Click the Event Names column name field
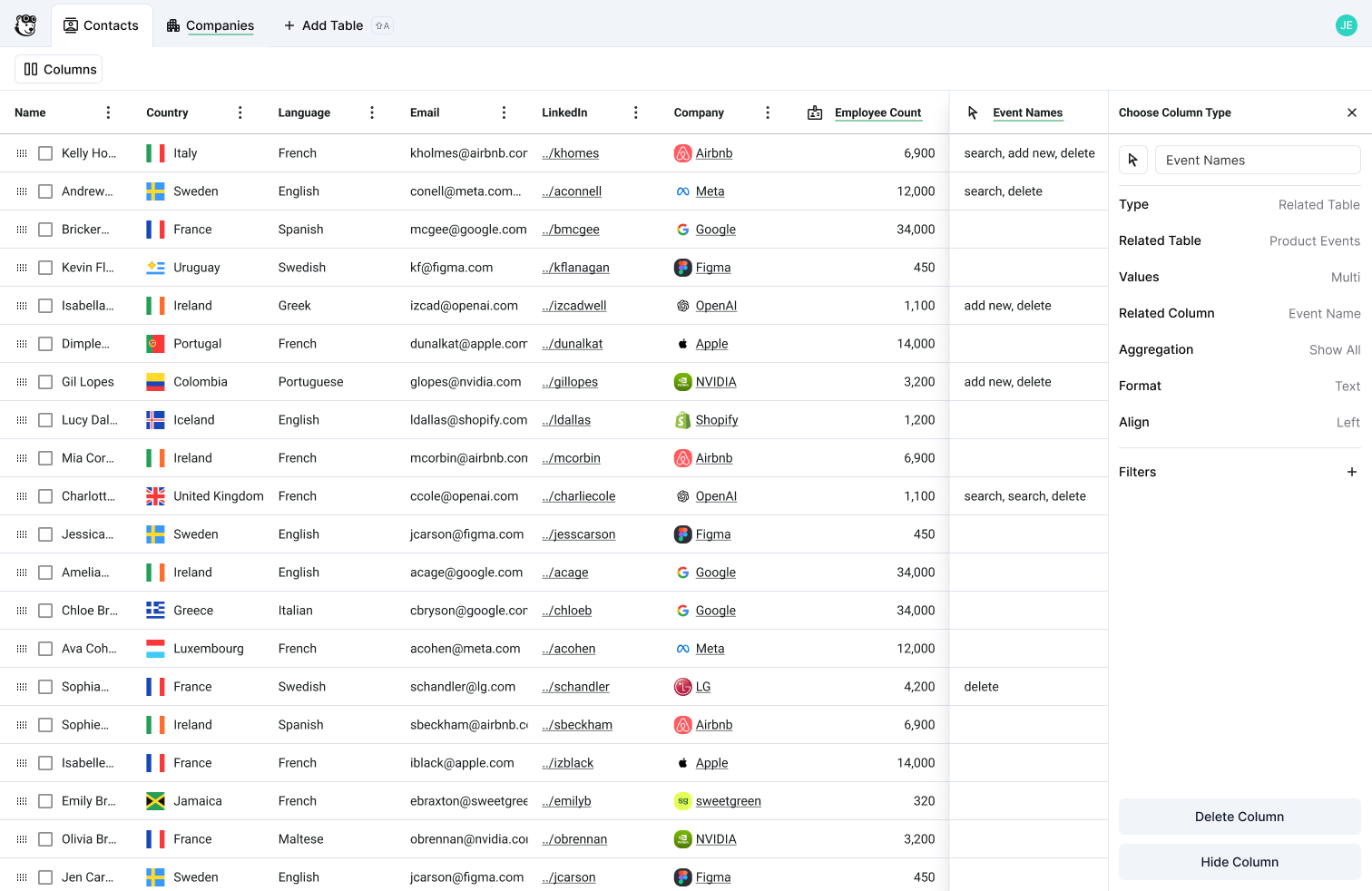 coord(1257,160)
